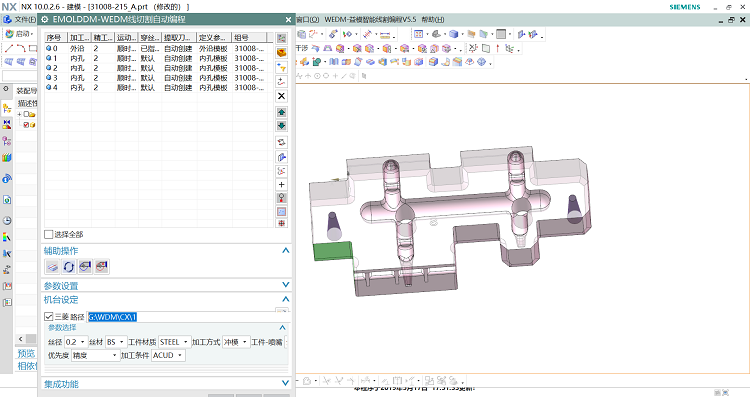Click the circular refresh arrows icon under 辅助操作
Image resolution: width=750 pixels, height=397 pixels.
click(69, 266)
